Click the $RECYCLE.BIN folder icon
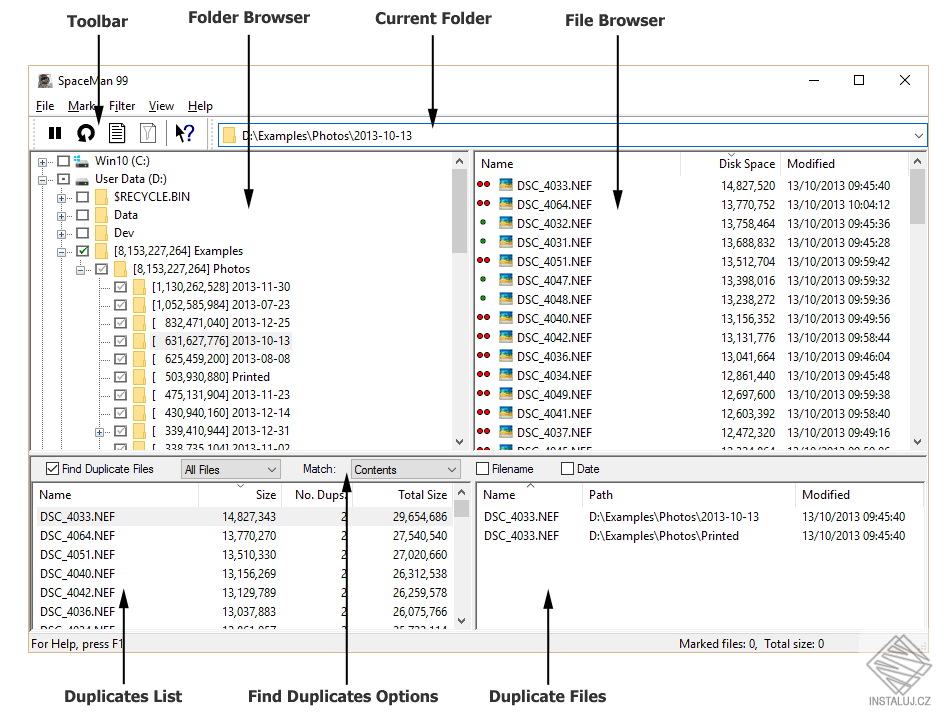The image size is (950, 728). click(102, 197)
